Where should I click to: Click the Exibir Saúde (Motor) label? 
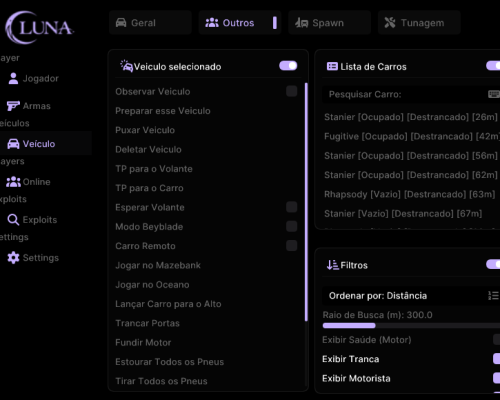(x=367, y=340)
